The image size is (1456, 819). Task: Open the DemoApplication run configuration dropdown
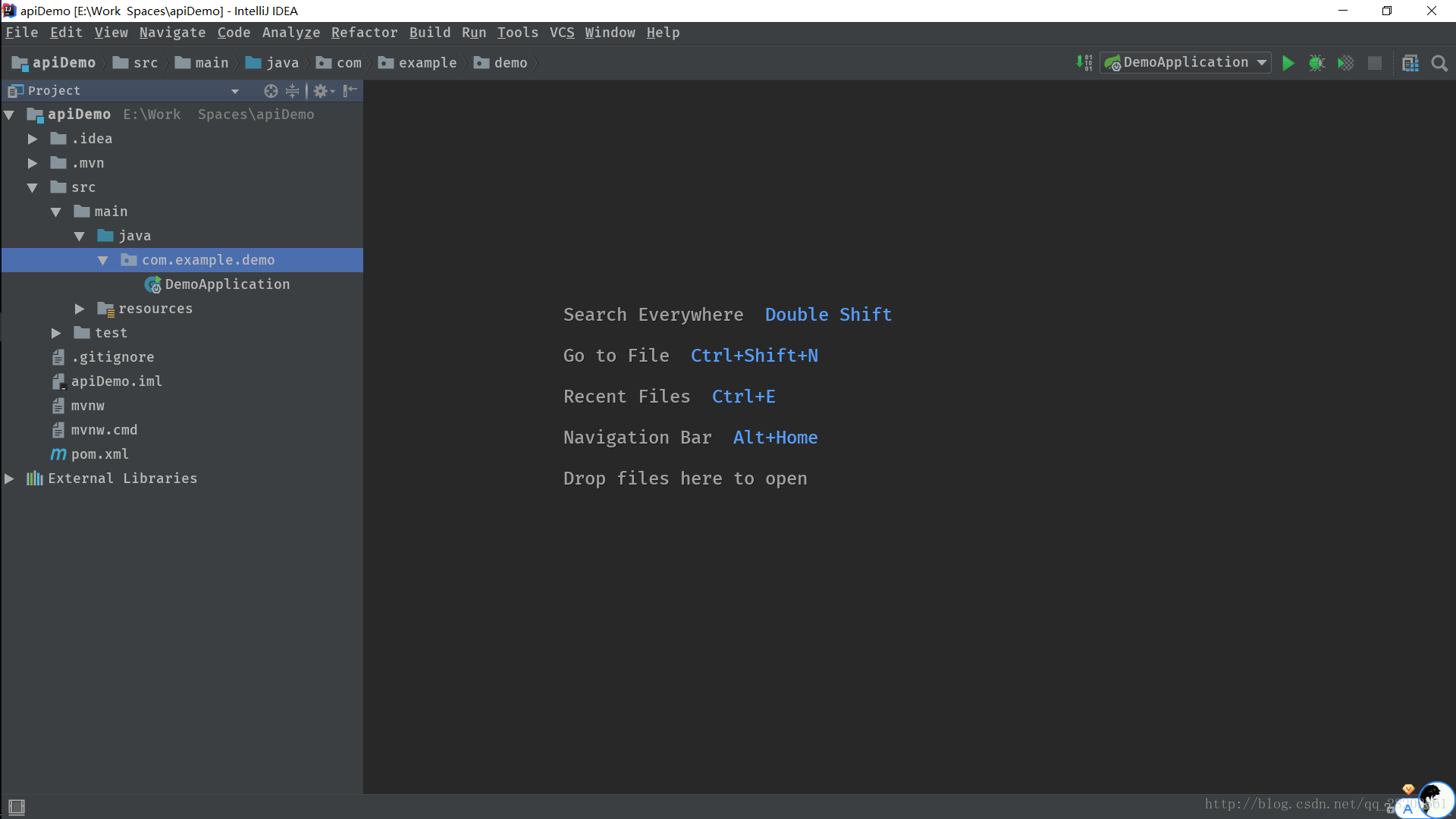pos(1186,63)
